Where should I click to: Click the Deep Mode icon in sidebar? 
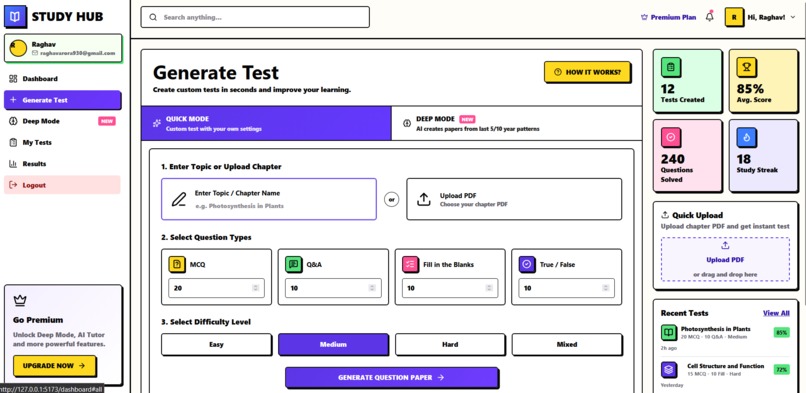pos(13,121)
